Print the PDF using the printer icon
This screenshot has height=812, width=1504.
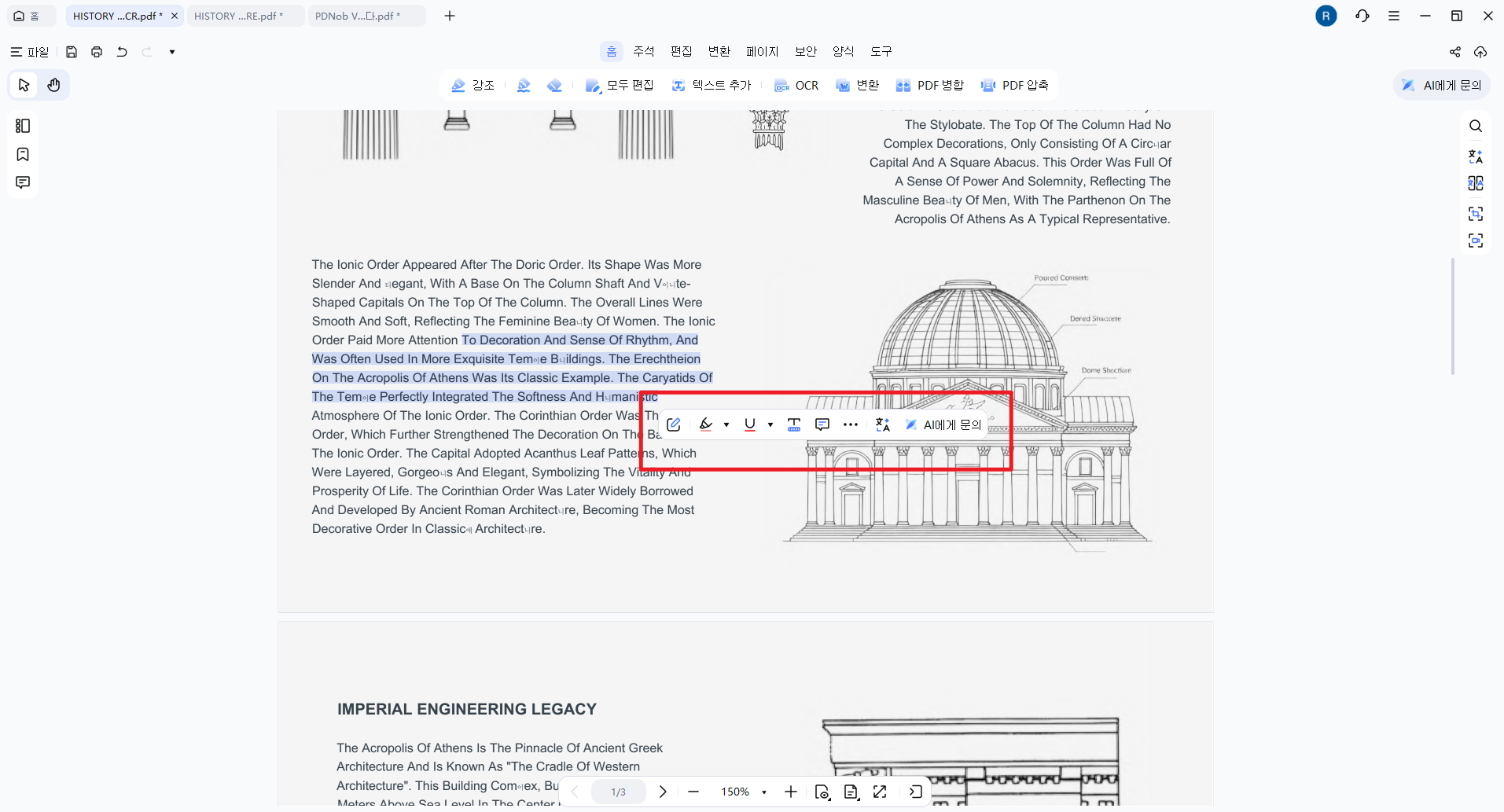pyautogui.click(x=97, y=52)
